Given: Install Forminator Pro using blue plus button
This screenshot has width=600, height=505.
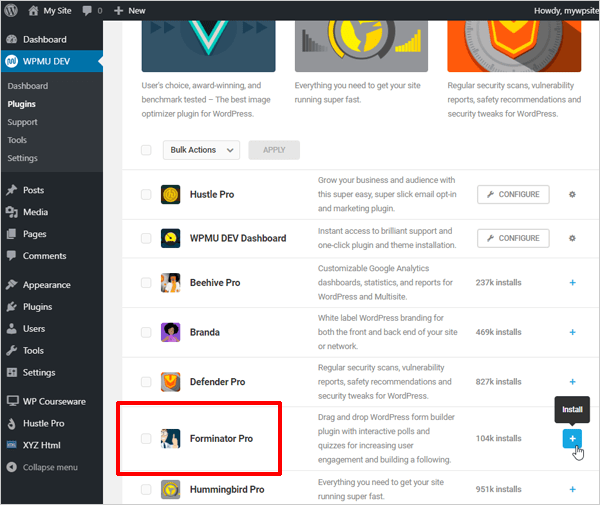Looking at the screenshot, I should tap(572, 438).
